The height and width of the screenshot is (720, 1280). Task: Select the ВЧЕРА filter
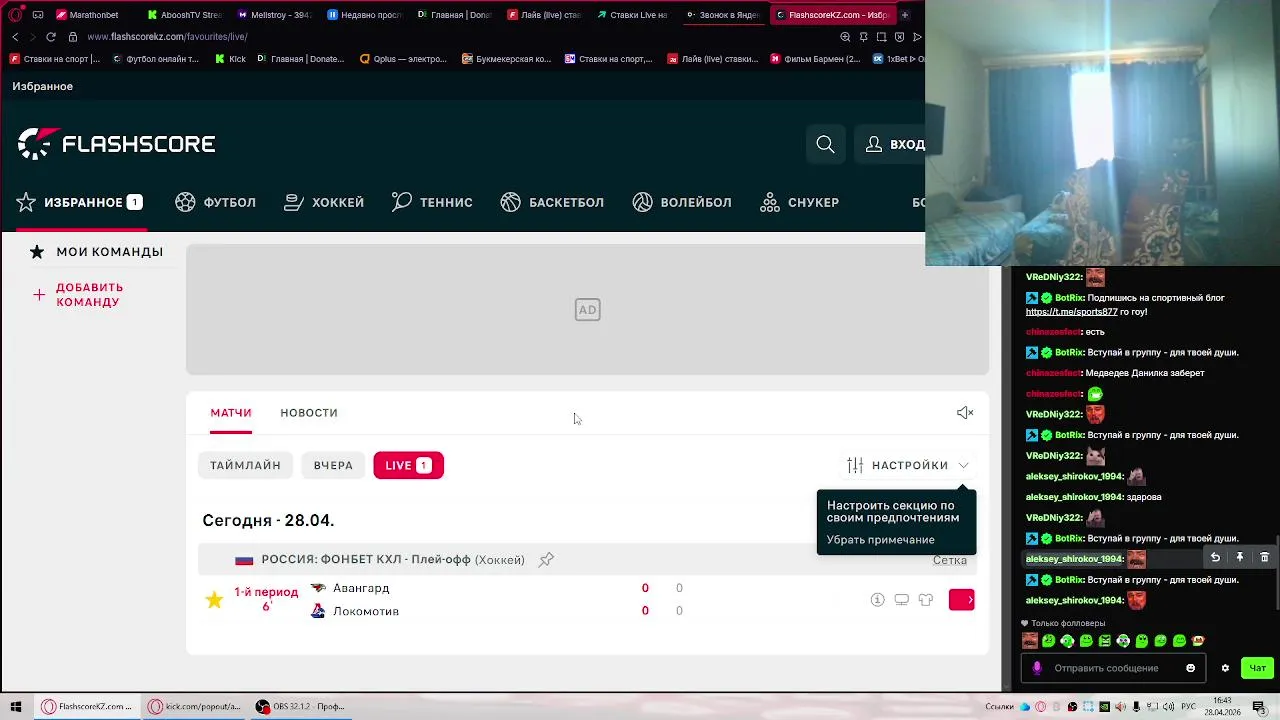point(333,465)
